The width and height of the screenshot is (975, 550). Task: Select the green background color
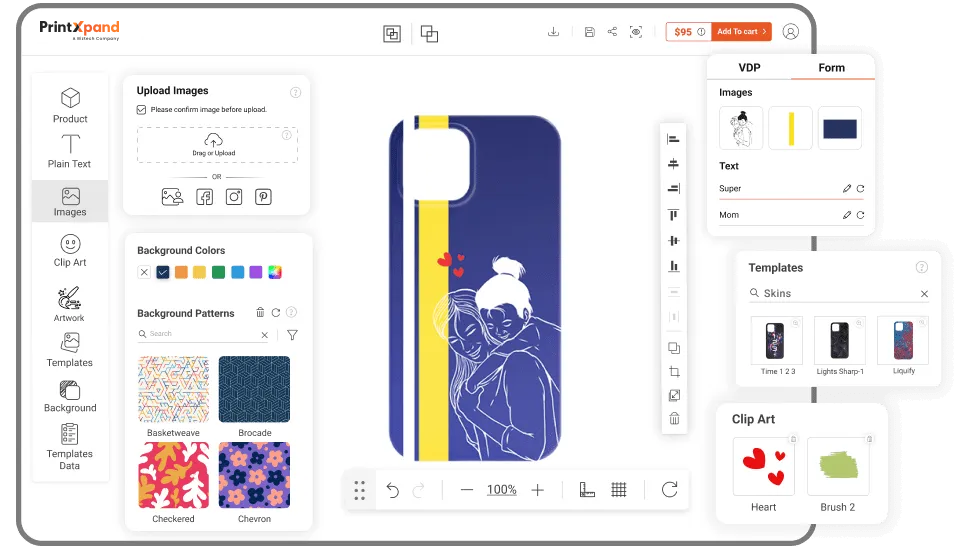pyautogui.click(x=218, y=272)
